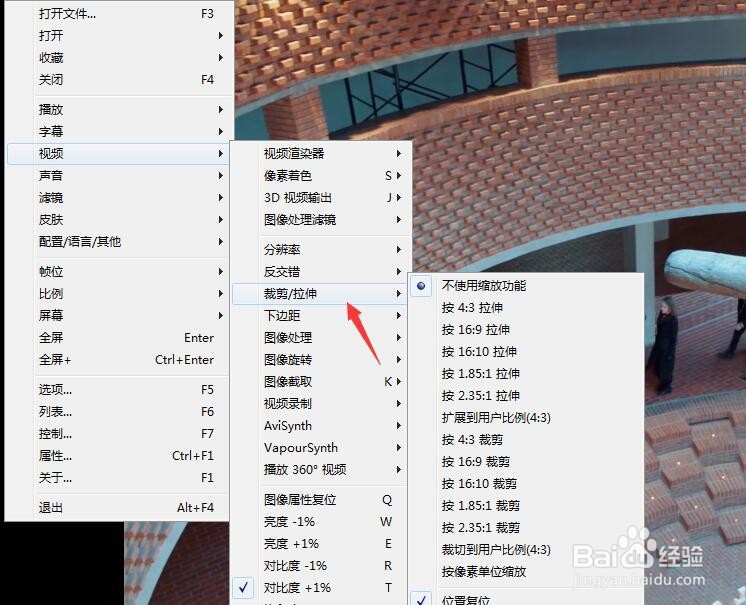The height and width of the screenshot is (605, 746).
Task: Open the 比例 submenu
Action: click(118, 293)
